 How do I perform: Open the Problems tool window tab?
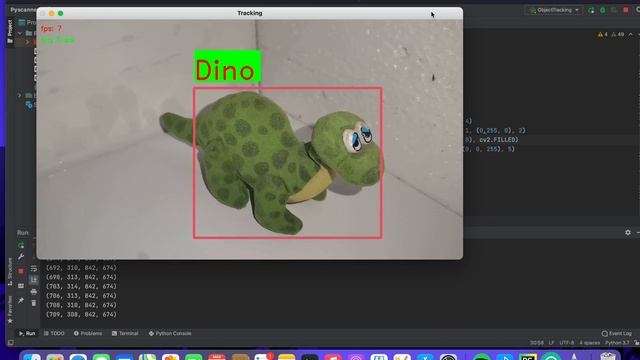[88, 333]
